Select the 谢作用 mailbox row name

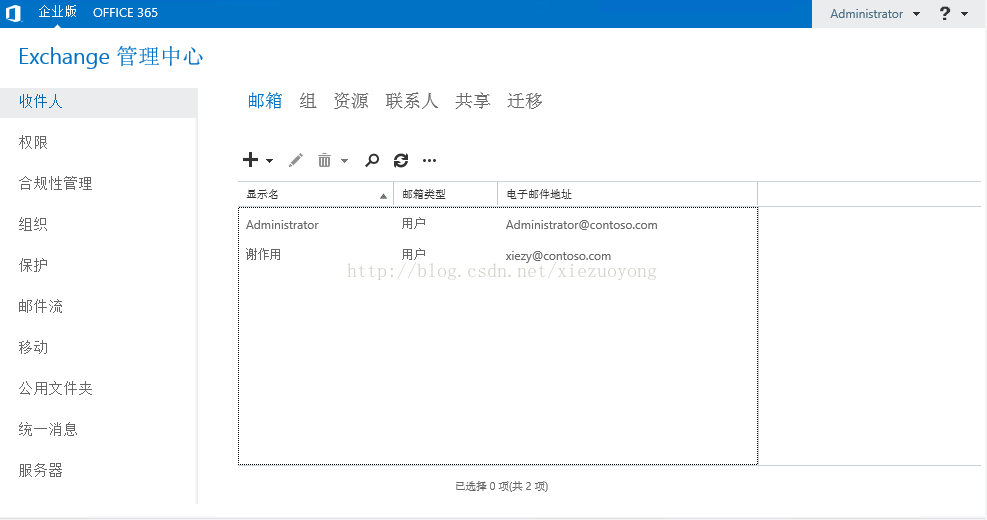click(x=263, y=254)
